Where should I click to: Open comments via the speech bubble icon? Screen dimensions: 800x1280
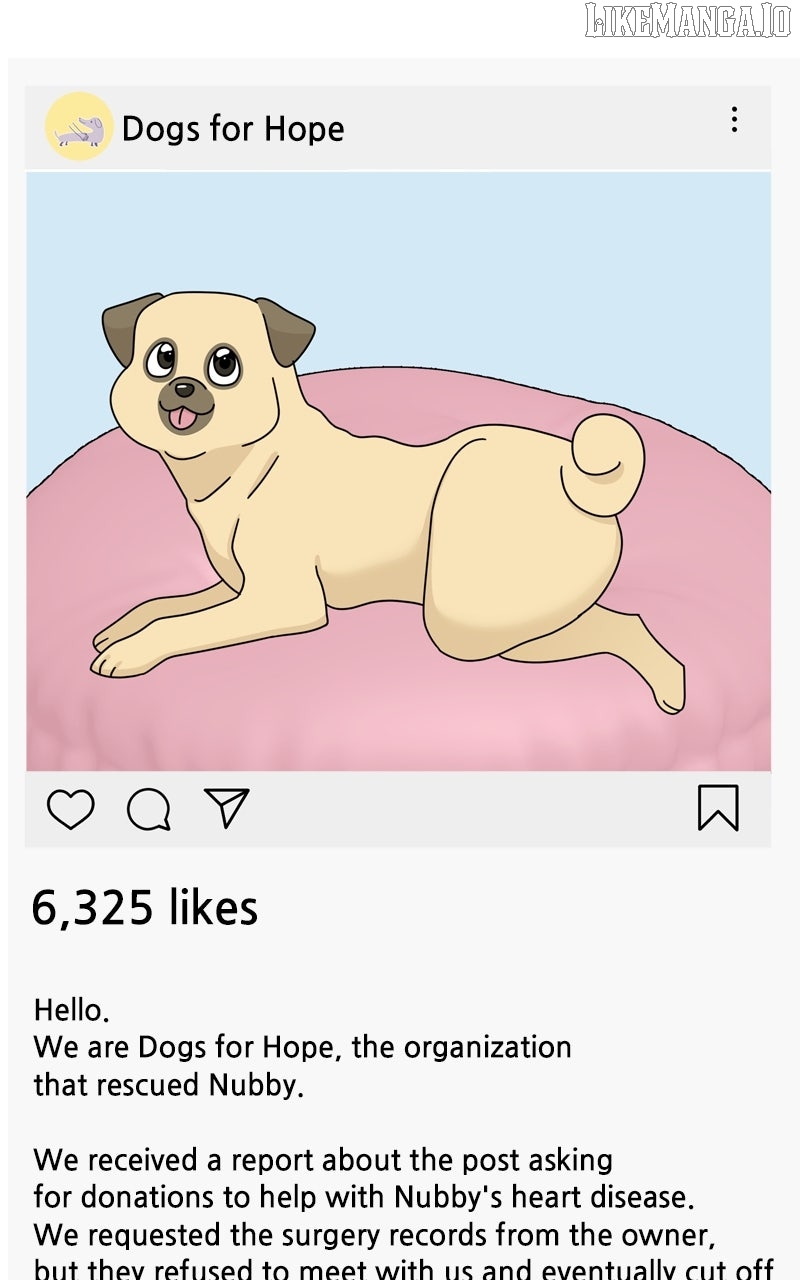(x=148, y=809)
